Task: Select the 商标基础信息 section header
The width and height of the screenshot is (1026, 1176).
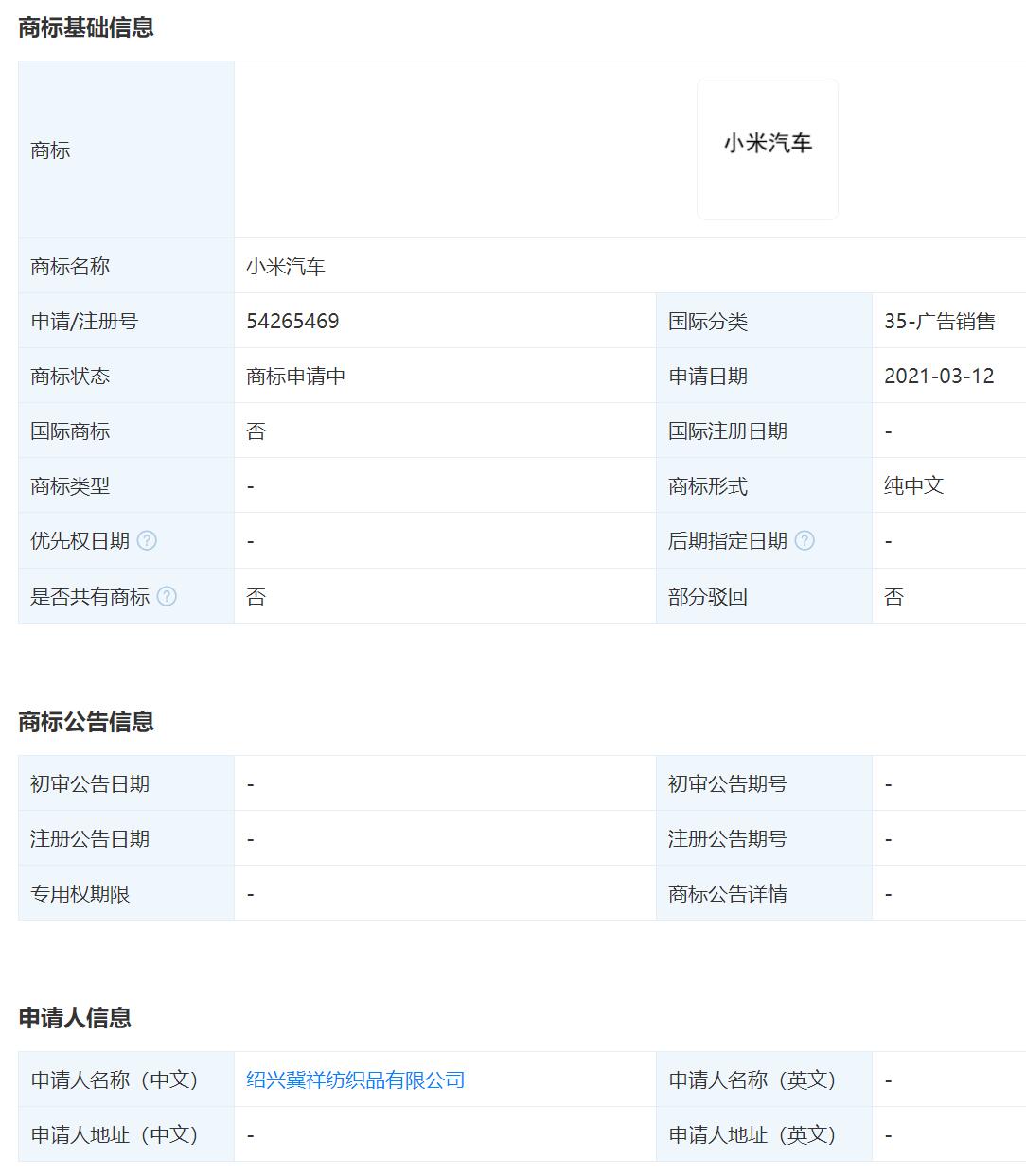Action: tap(88, 27)
